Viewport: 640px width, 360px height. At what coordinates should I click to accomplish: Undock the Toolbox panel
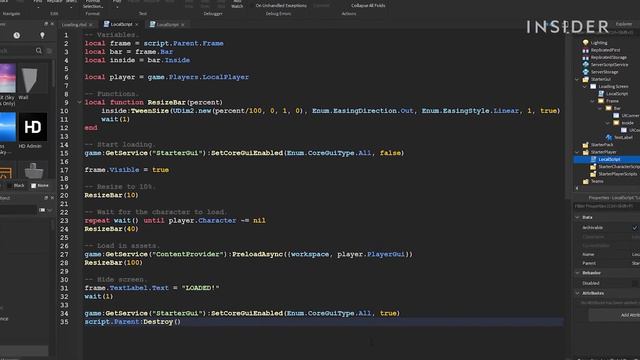pyautogui.click(x=46, y=24)
